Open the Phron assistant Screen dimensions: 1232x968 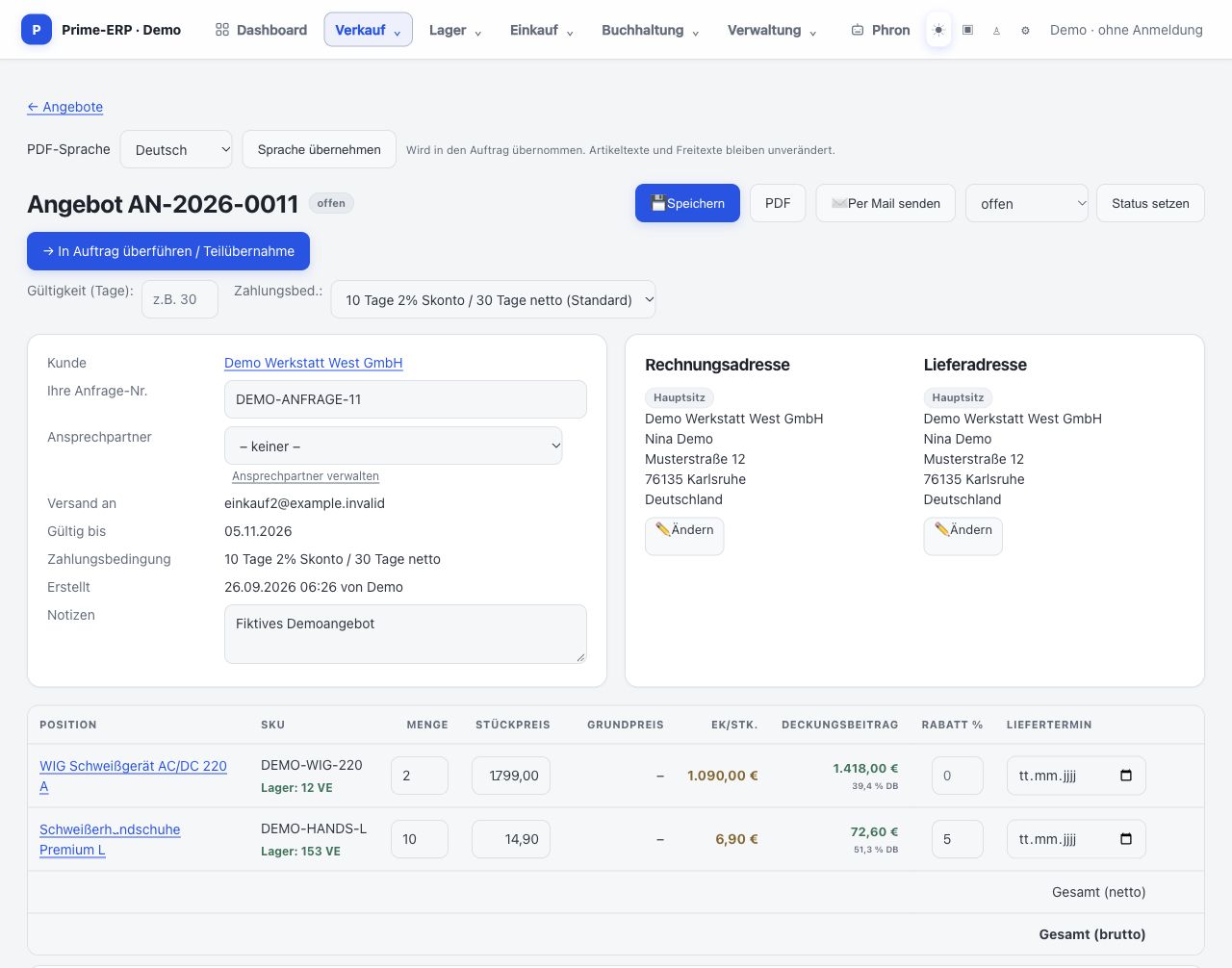[881, 30]
